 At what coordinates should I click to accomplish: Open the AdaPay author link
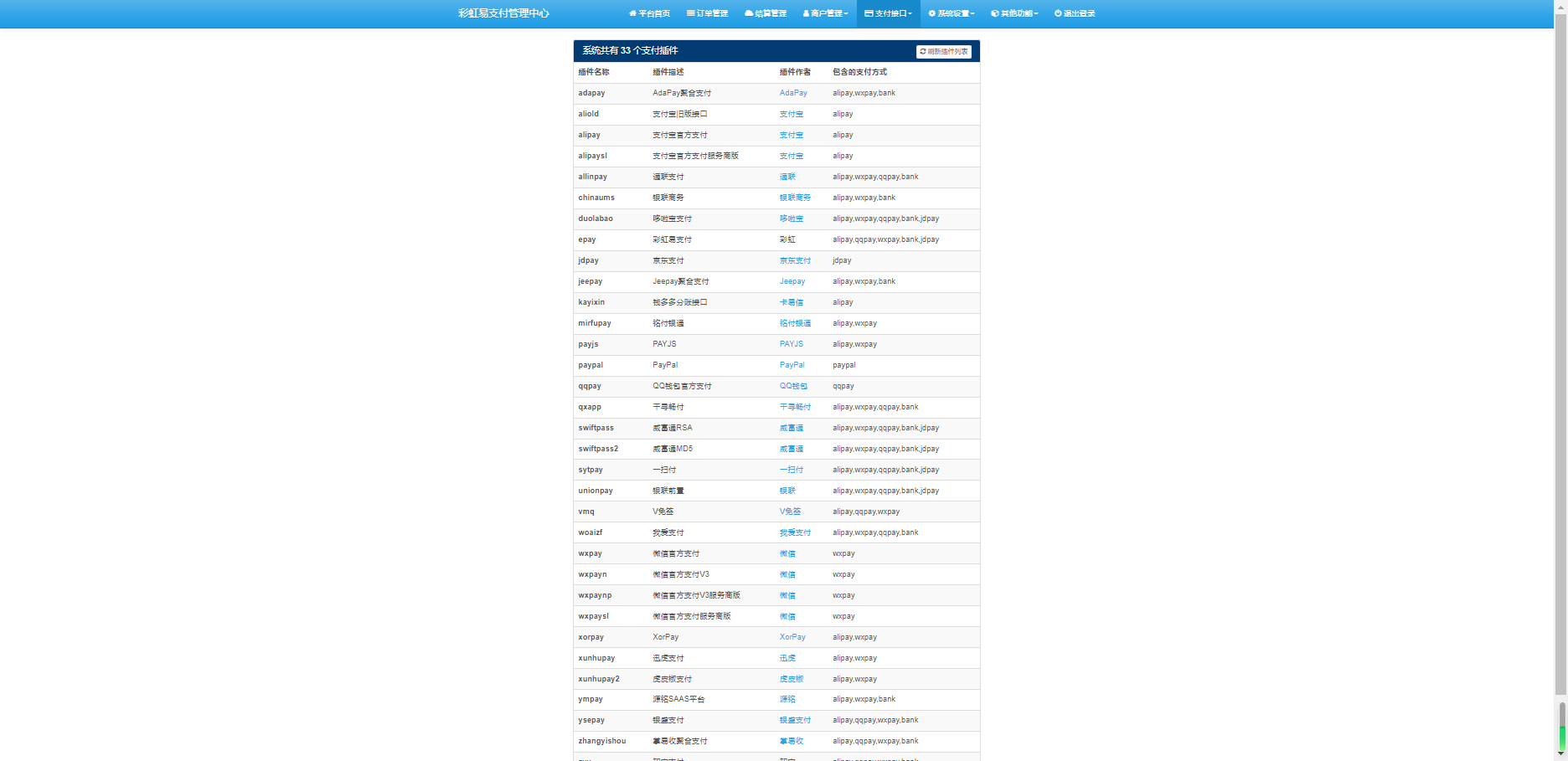point(793,93)
